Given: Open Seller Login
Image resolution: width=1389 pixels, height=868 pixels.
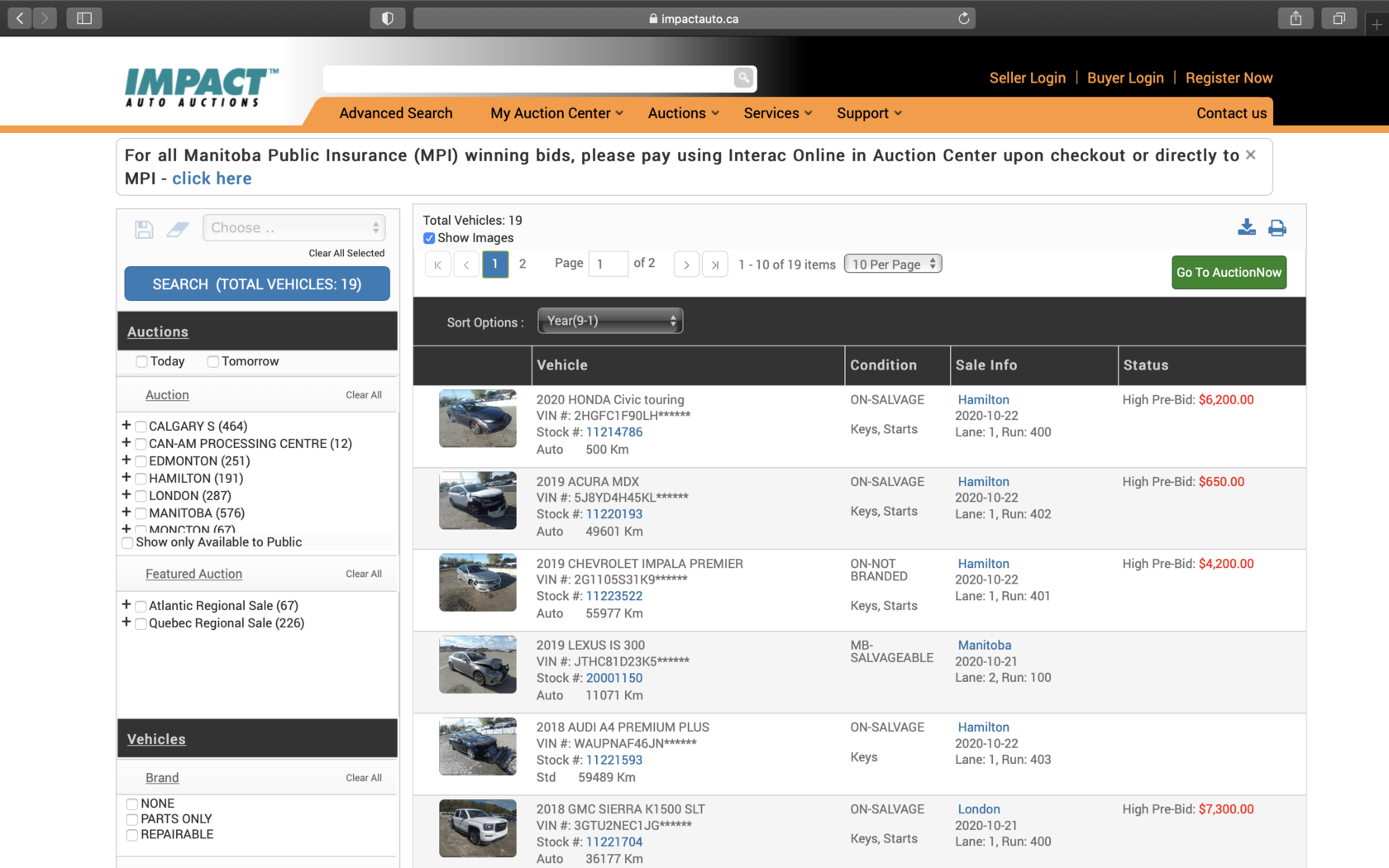Looking at the screenshot, I should [1028, 78].
